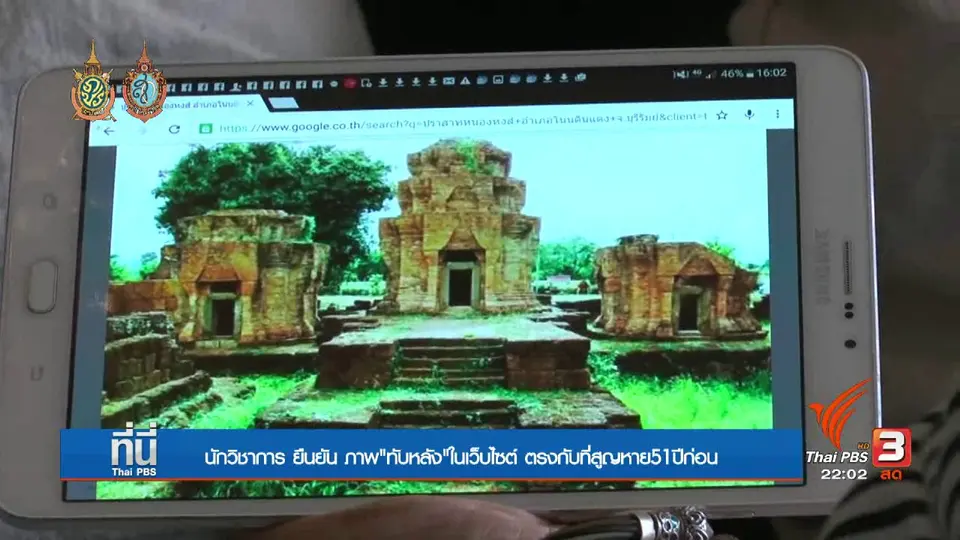Close the open browser tab

coord(250,104)
